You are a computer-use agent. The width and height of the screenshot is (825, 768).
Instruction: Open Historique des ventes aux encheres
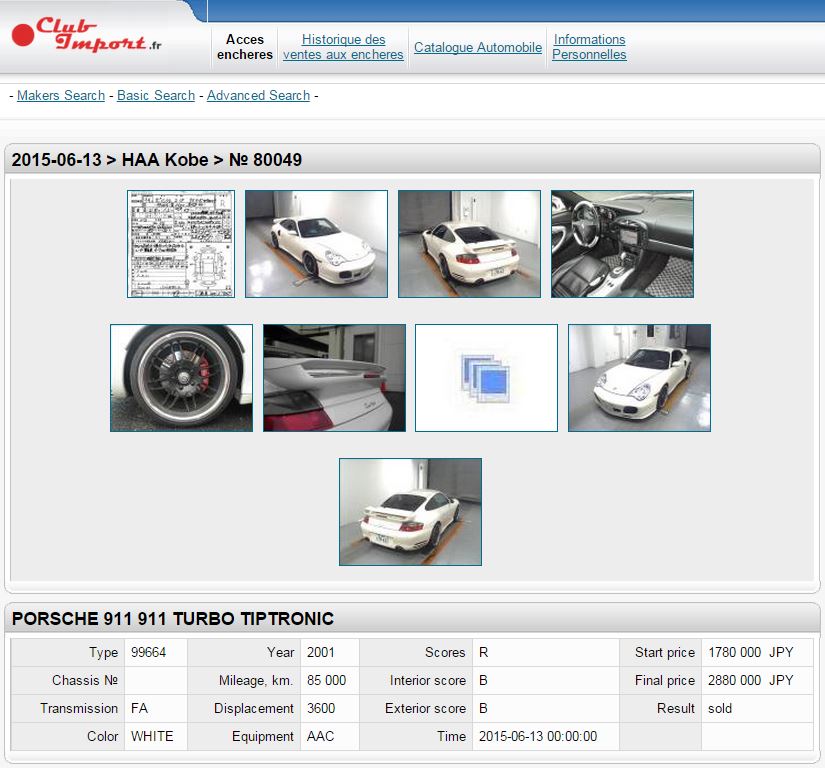click(x=343, y=47)
